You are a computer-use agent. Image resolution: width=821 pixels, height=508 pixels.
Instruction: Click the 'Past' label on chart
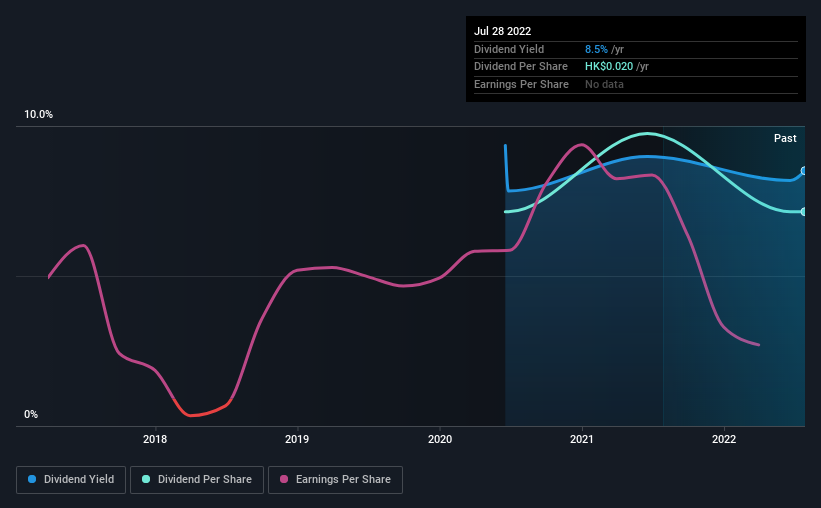(x=785, y=138)
